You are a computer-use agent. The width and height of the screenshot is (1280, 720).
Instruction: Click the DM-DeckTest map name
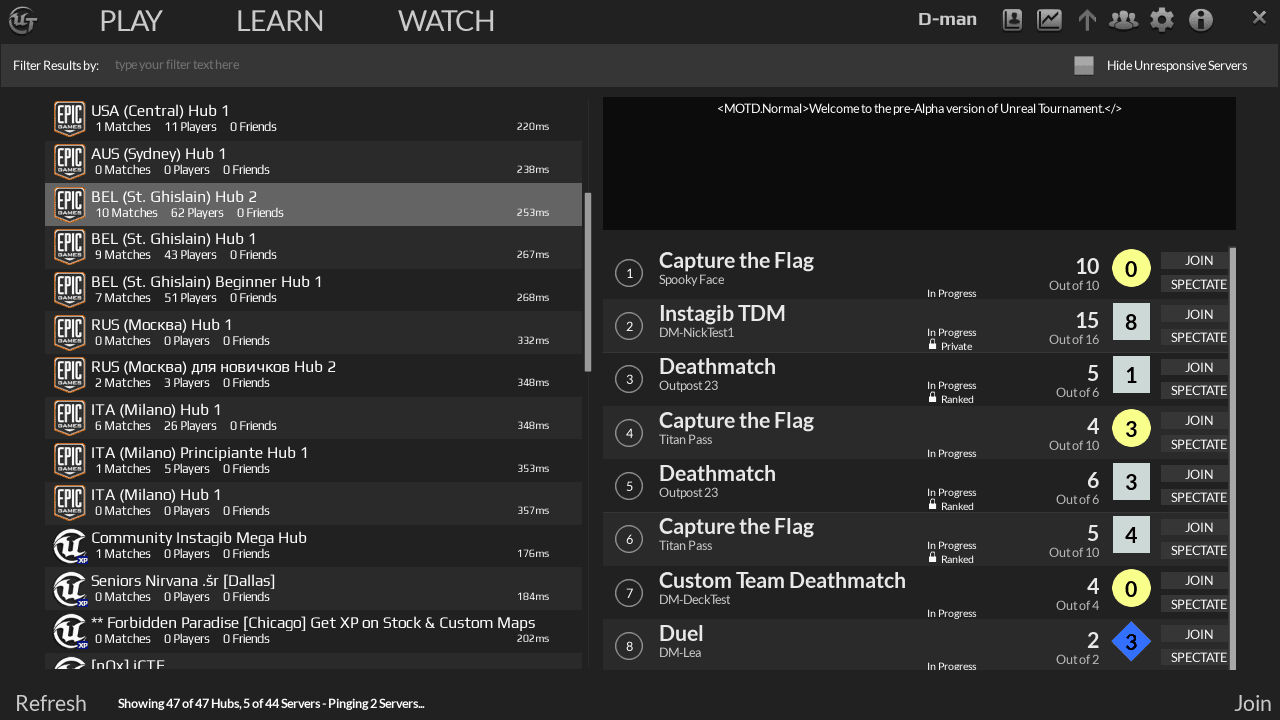[695, 599]
